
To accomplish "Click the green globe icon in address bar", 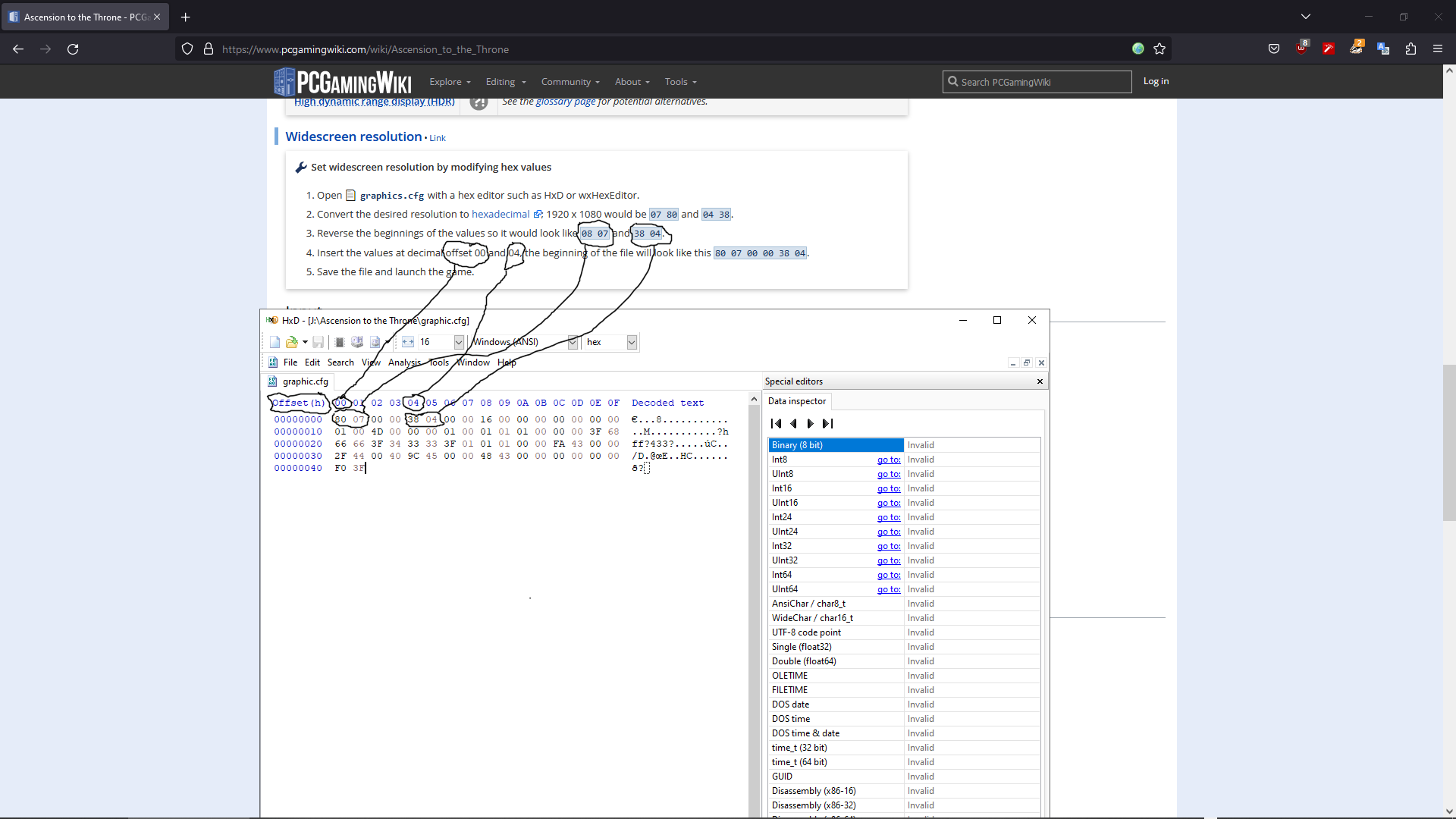I will coord(1138,49).
